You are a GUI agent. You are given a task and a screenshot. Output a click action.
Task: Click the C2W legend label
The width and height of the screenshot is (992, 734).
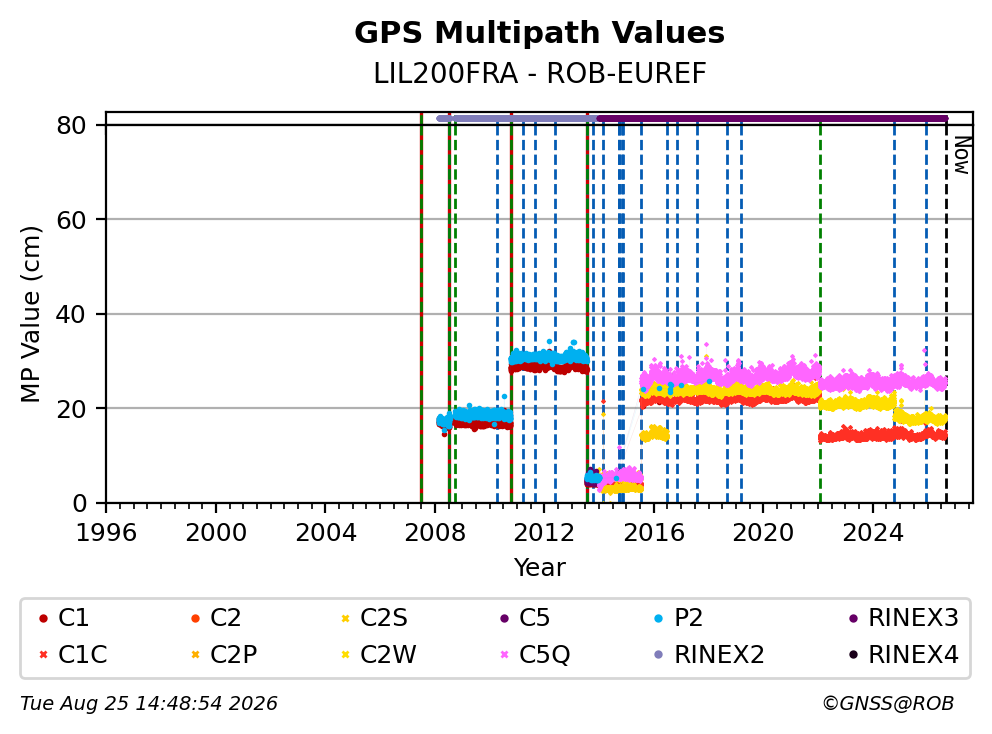click(388, 655)
